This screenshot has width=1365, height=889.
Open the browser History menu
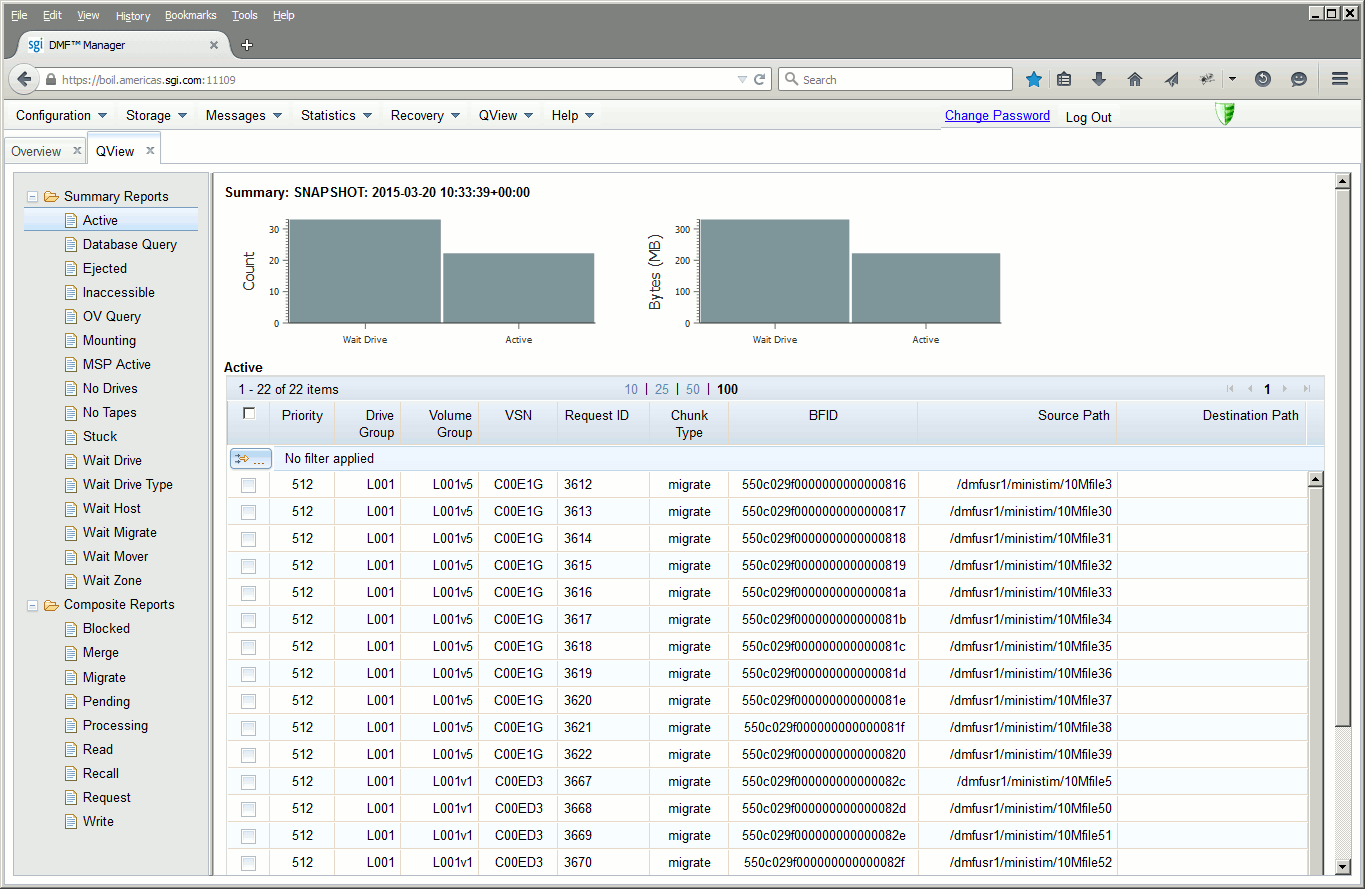pos(133,15)
